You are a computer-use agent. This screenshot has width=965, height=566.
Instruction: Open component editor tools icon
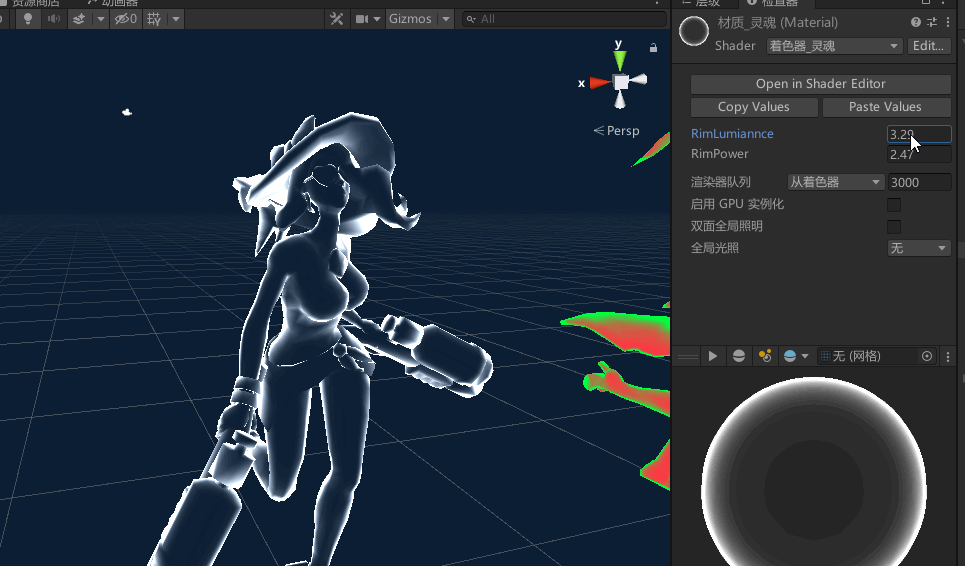[337, 19]
